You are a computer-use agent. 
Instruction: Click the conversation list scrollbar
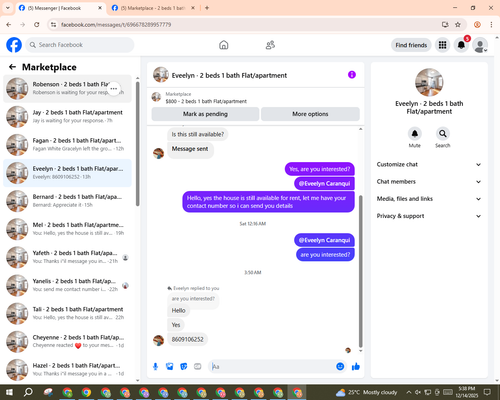coord(138,144)
